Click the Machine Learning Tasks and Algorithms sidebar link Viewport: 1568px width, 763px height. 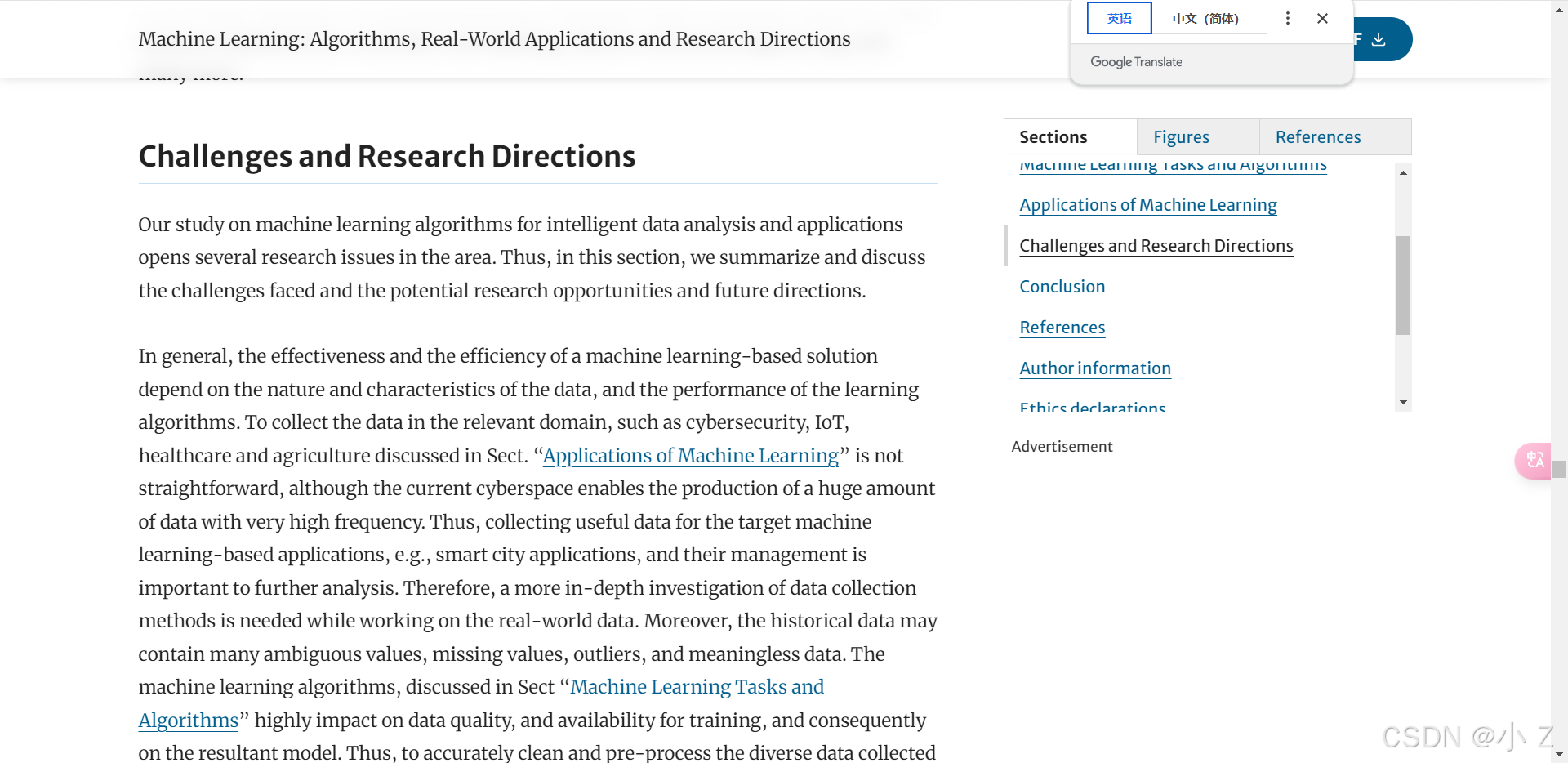1174,166
